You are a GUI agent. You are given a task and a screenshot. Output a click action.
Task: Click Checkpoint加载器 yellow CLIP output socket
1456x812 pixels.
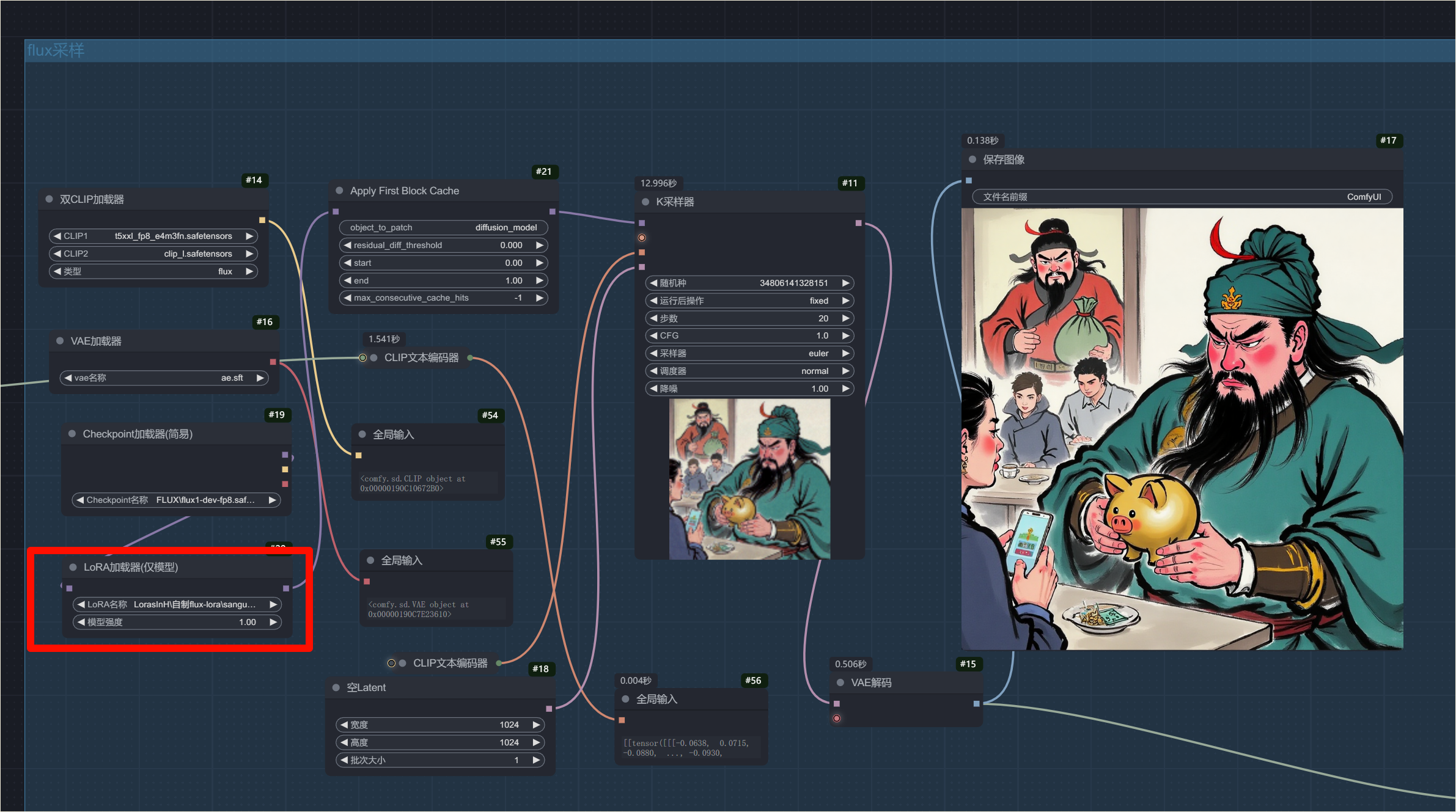point(285,469)
